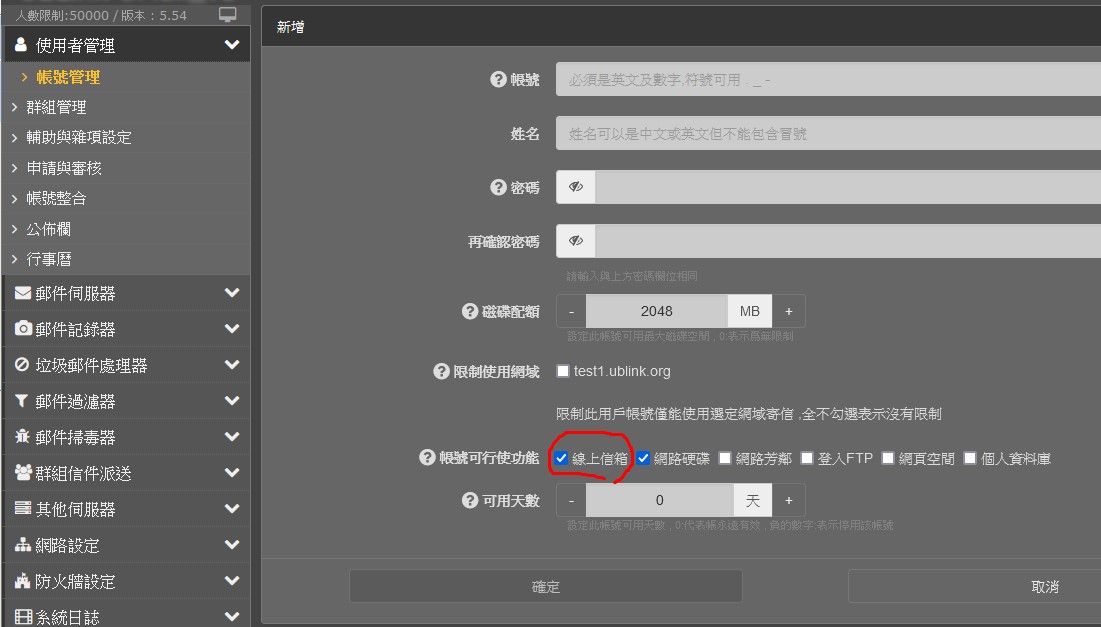This screenshot has height=627, width=1101.
Task: Click the help icon beside 可用天數
Action: (469, 500)
